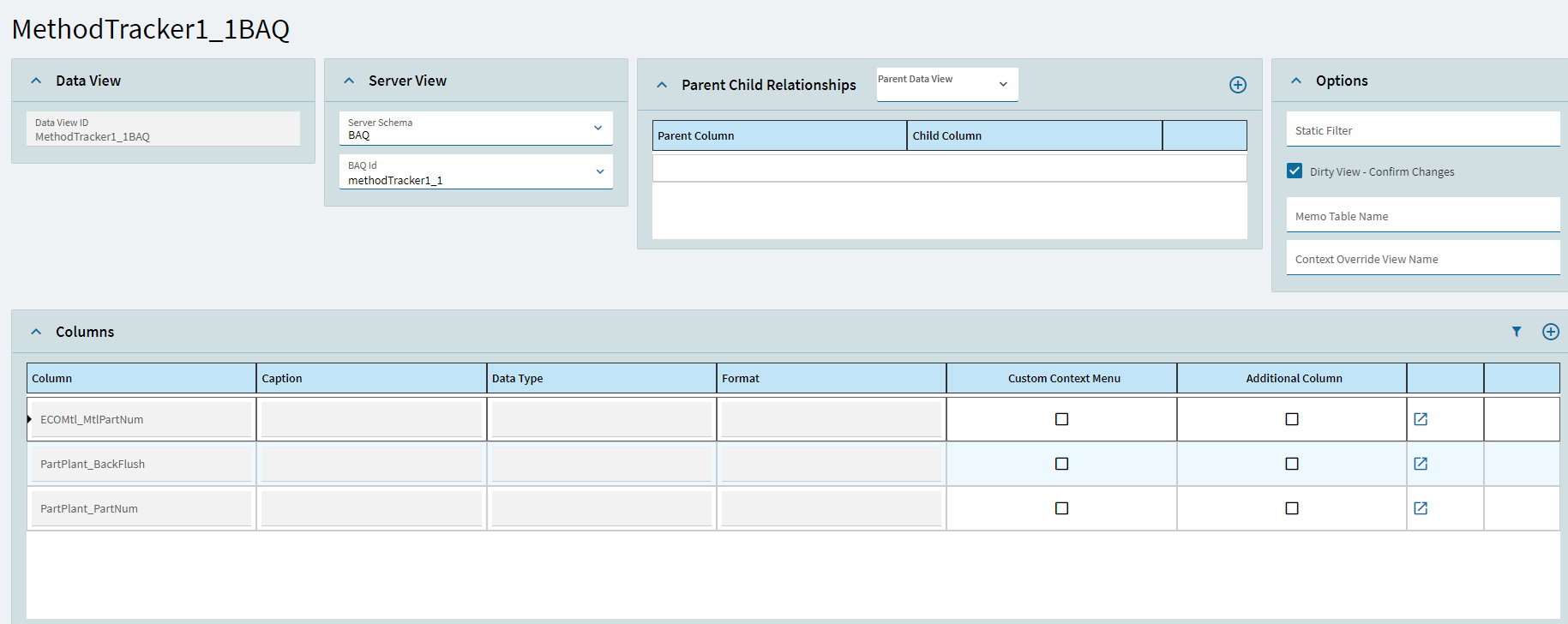Collapse the Data View panel
The height and width of the screenshot is (624, 1568).
click(36, 81)
